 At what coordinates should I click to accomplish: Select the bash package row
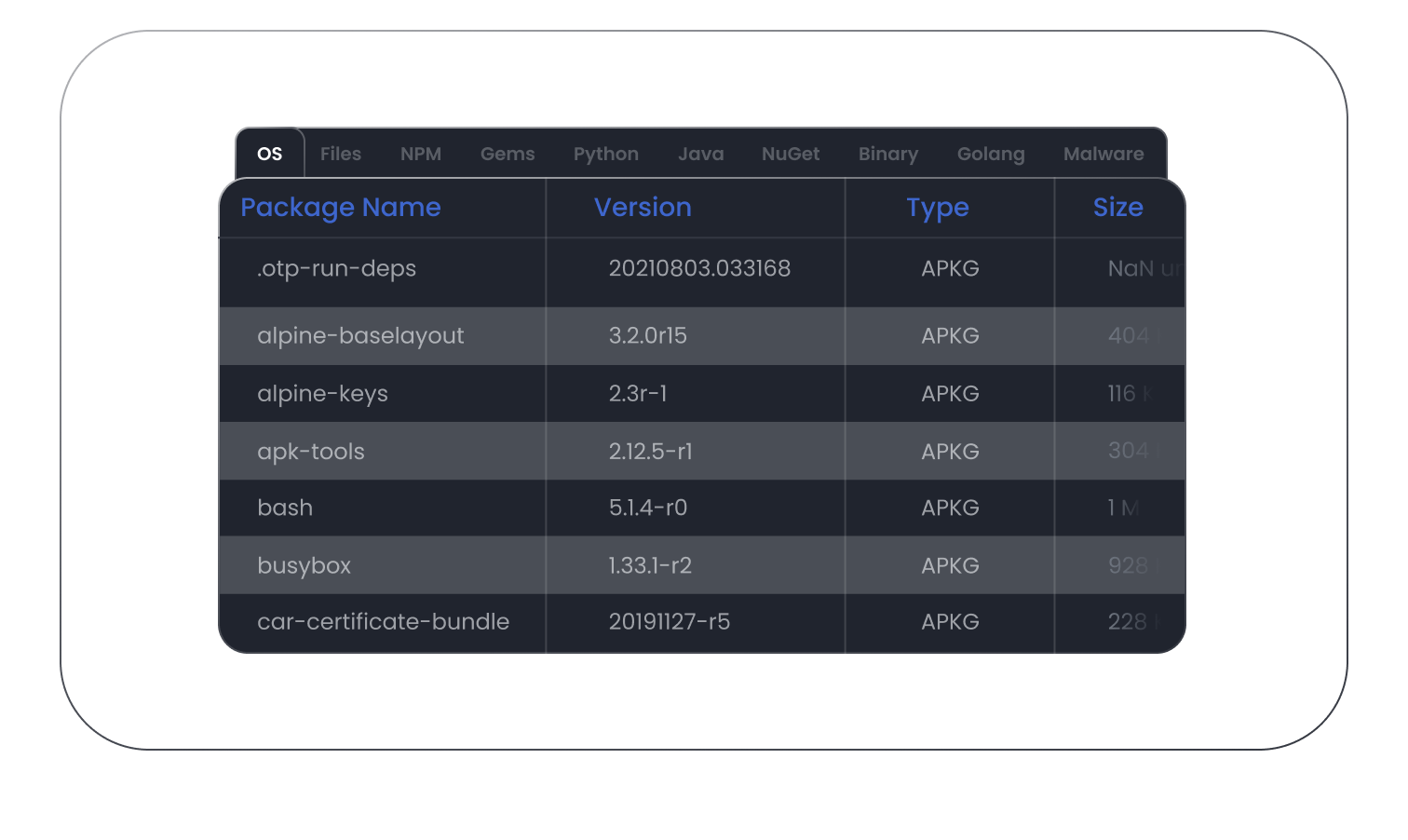285,508
